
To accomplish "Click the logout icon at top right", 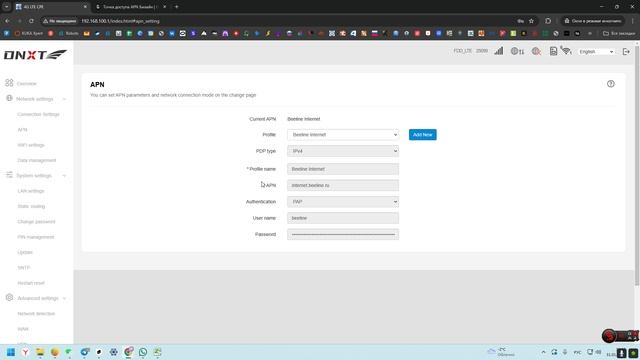I will (626, 51).
